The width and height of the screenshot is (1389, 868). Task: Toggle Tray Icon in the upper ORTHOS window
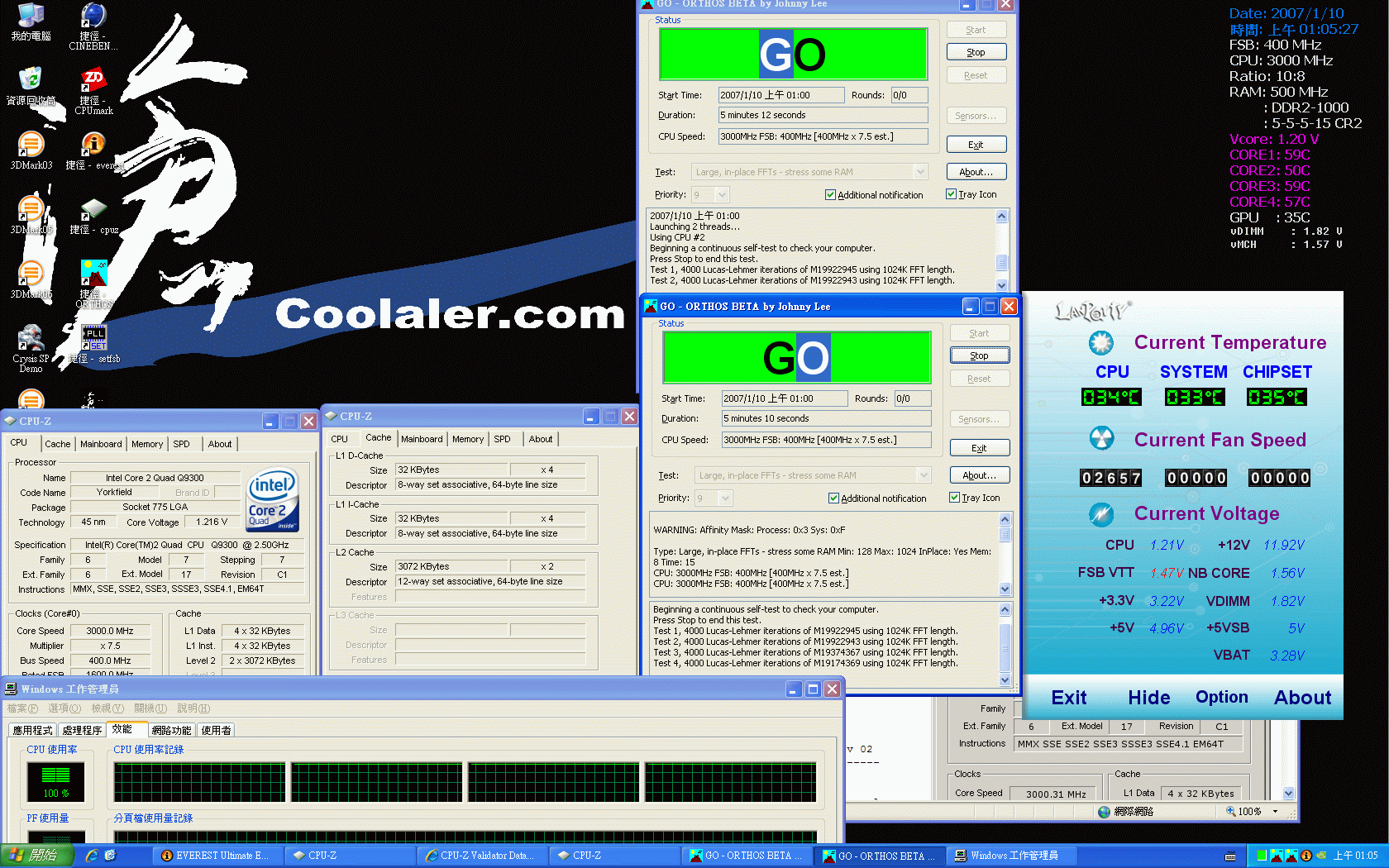[x=971, y=194]
